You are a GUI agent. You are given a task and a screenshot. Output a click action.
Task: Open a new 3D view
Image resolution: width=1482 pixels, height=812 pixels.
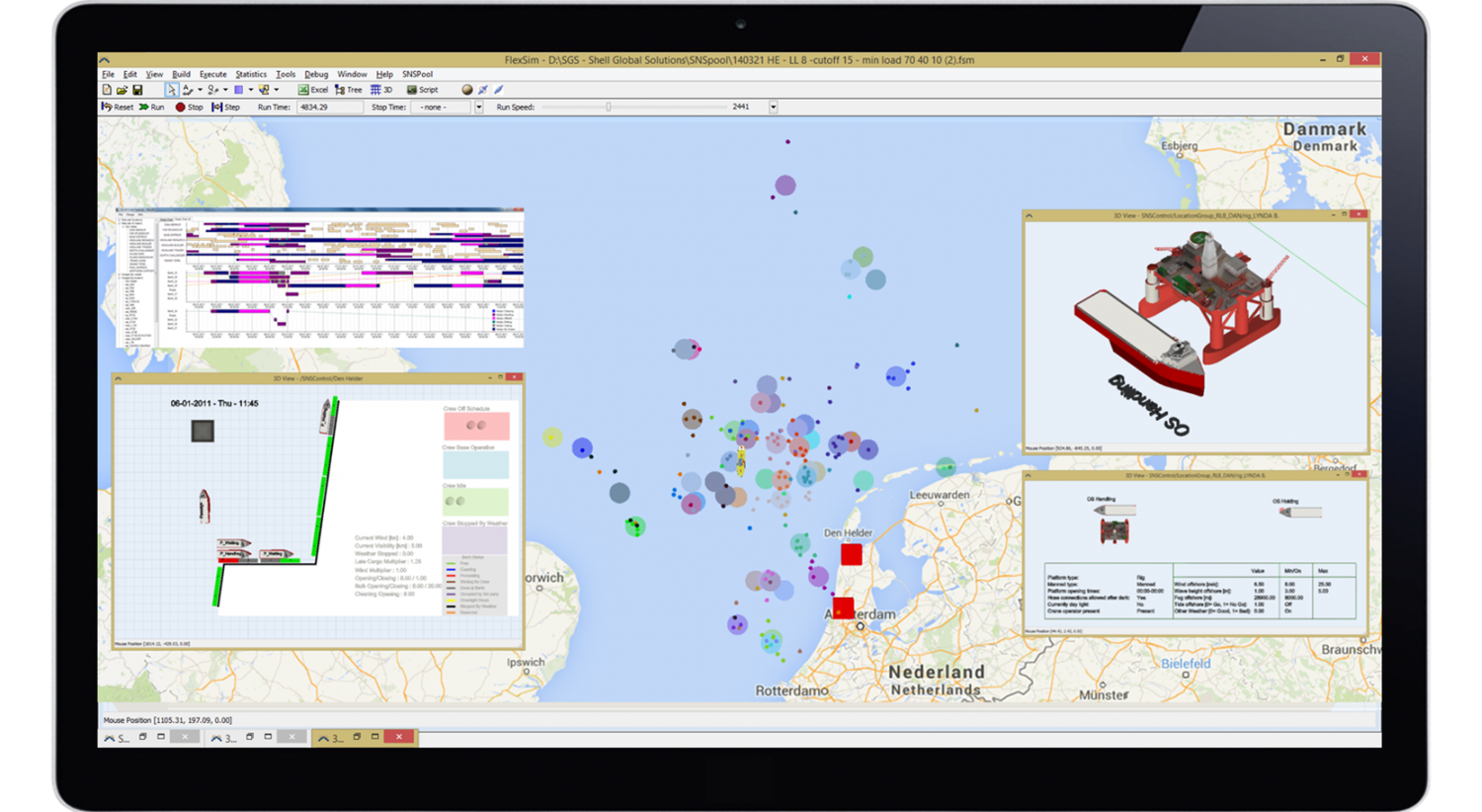(x=381, y=89)
